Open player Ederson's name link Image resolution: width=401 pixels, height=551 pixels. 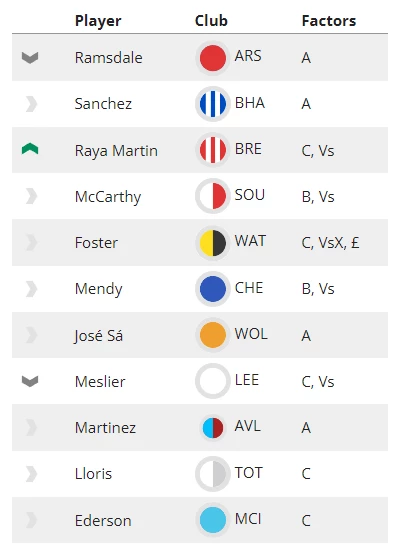click(103, 520)
